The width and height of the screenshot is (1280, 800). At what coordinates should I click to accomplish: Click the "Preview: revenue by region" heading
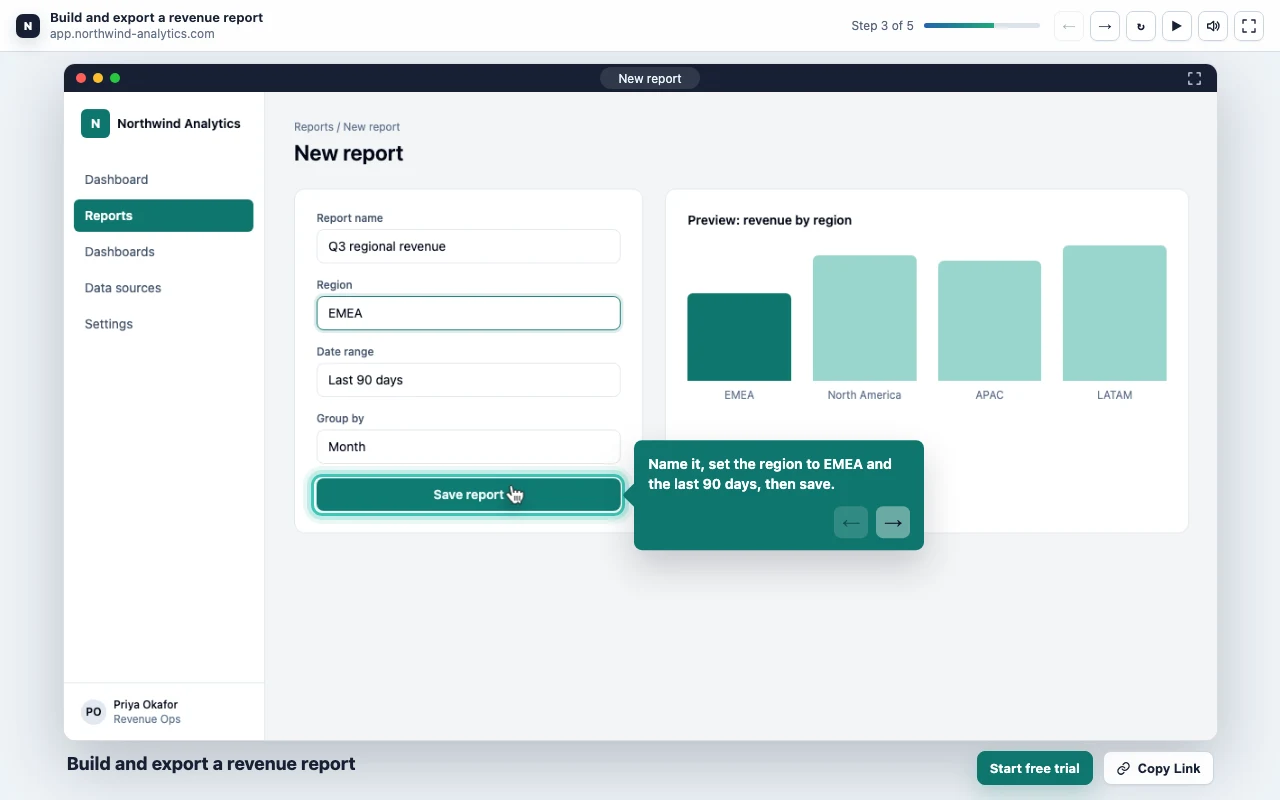tap(770, 220)
